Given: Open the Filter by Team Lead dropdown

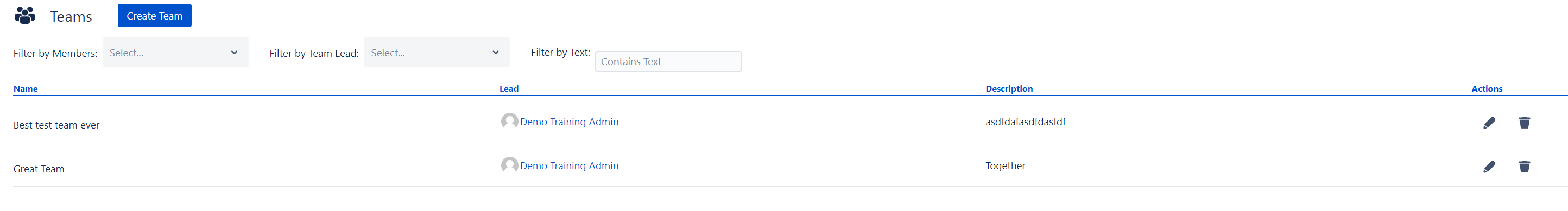Looking at the screenshot, I should tap(437, 52).
